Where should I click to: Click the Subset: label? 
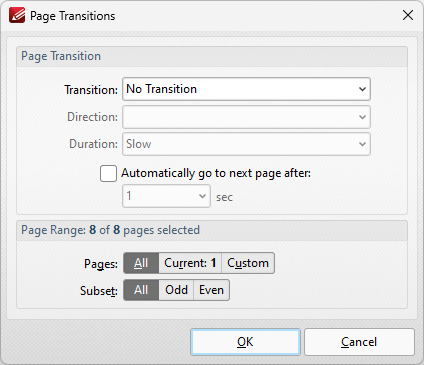pyautogui.click(x=99, y=291)
